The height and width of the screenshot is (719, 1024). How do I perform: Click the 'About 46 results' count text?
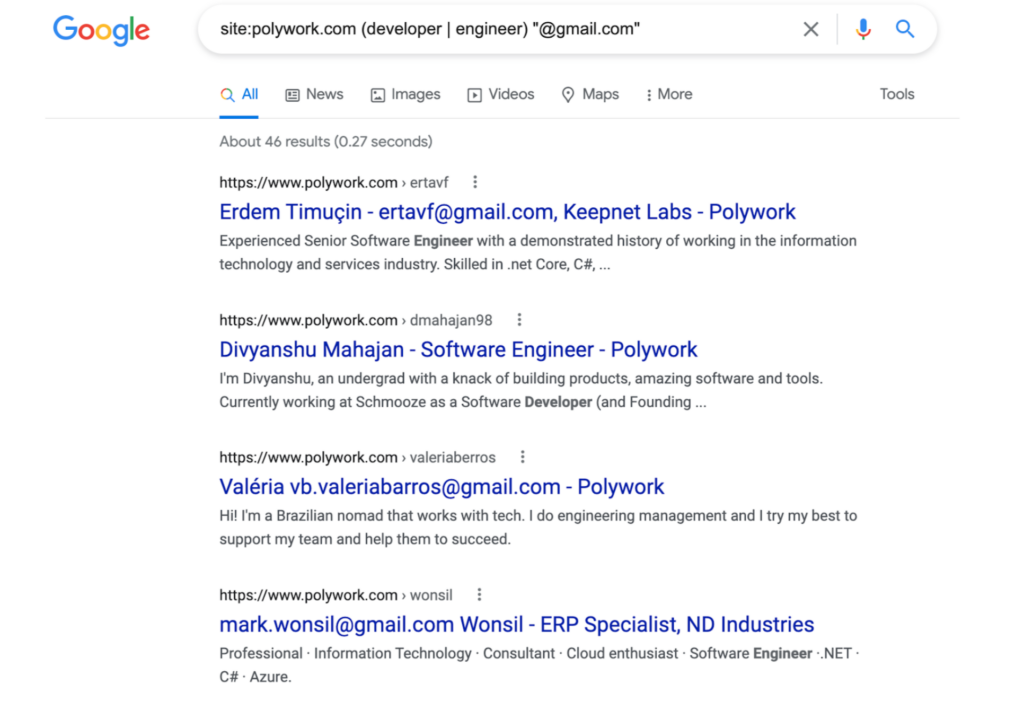[x=326, y=142]
